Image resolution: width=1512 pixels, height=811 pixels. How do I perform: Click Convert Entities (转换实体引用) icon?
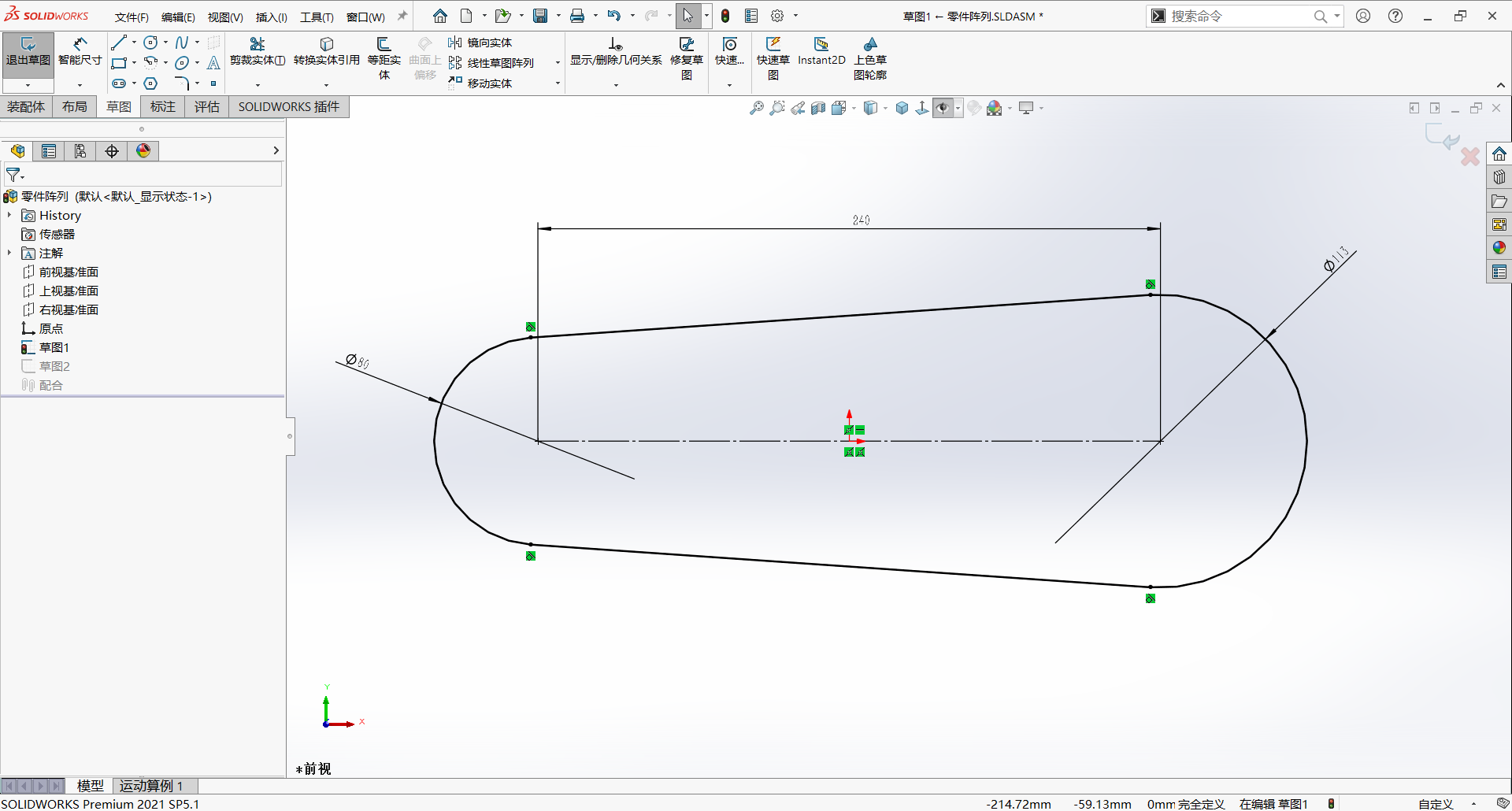tap(326, 52)
